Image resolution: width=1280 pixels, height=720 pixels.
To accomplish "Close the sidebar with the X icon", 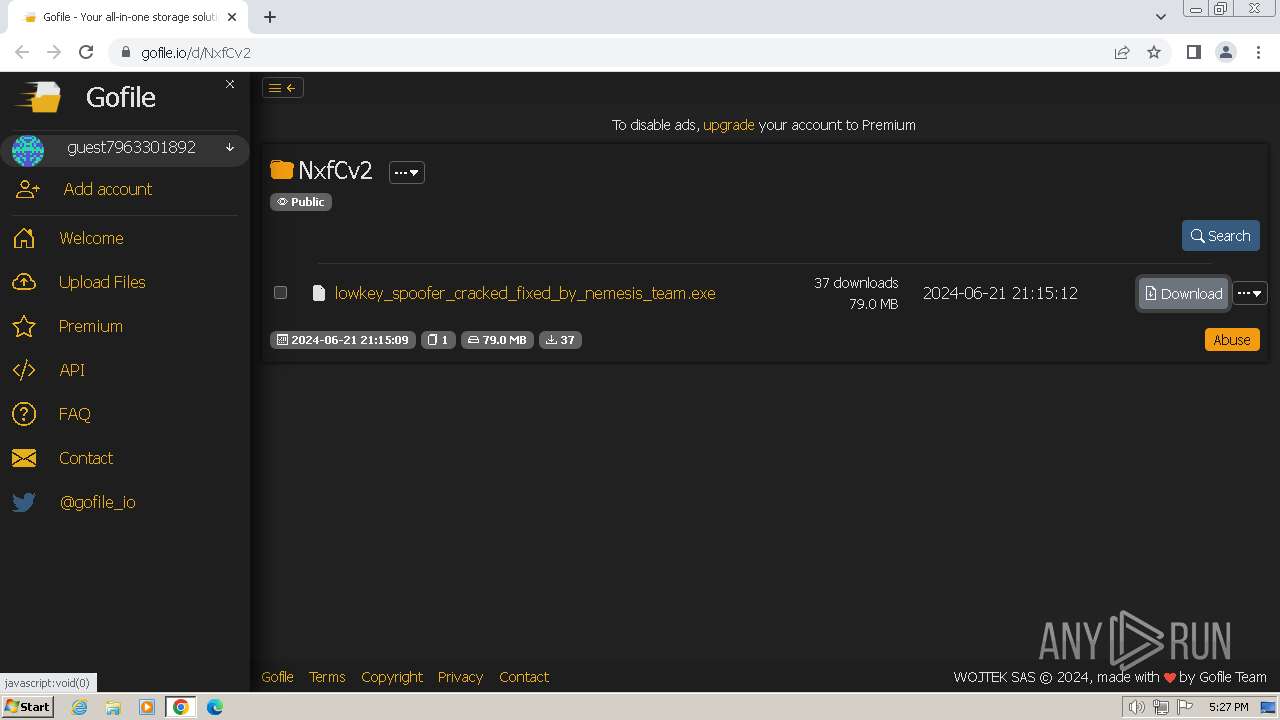I will coord(230,84).
